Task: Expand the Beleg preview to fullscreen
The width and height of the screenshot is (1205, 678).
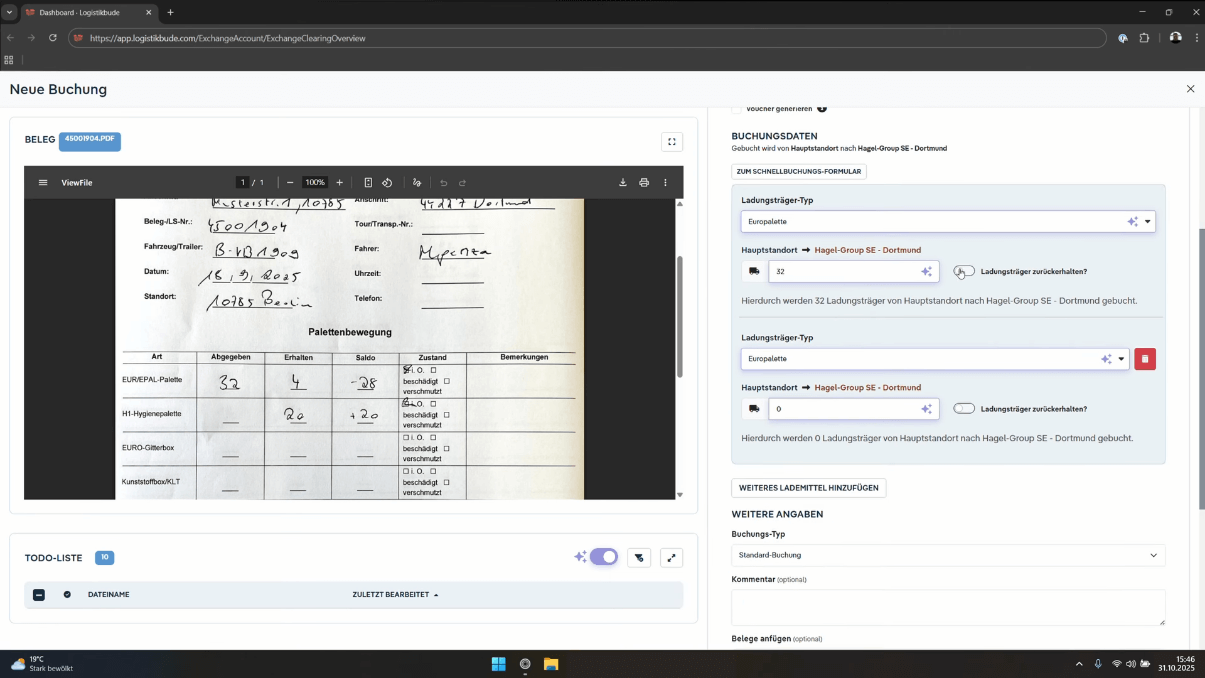Action: point(672,142)
